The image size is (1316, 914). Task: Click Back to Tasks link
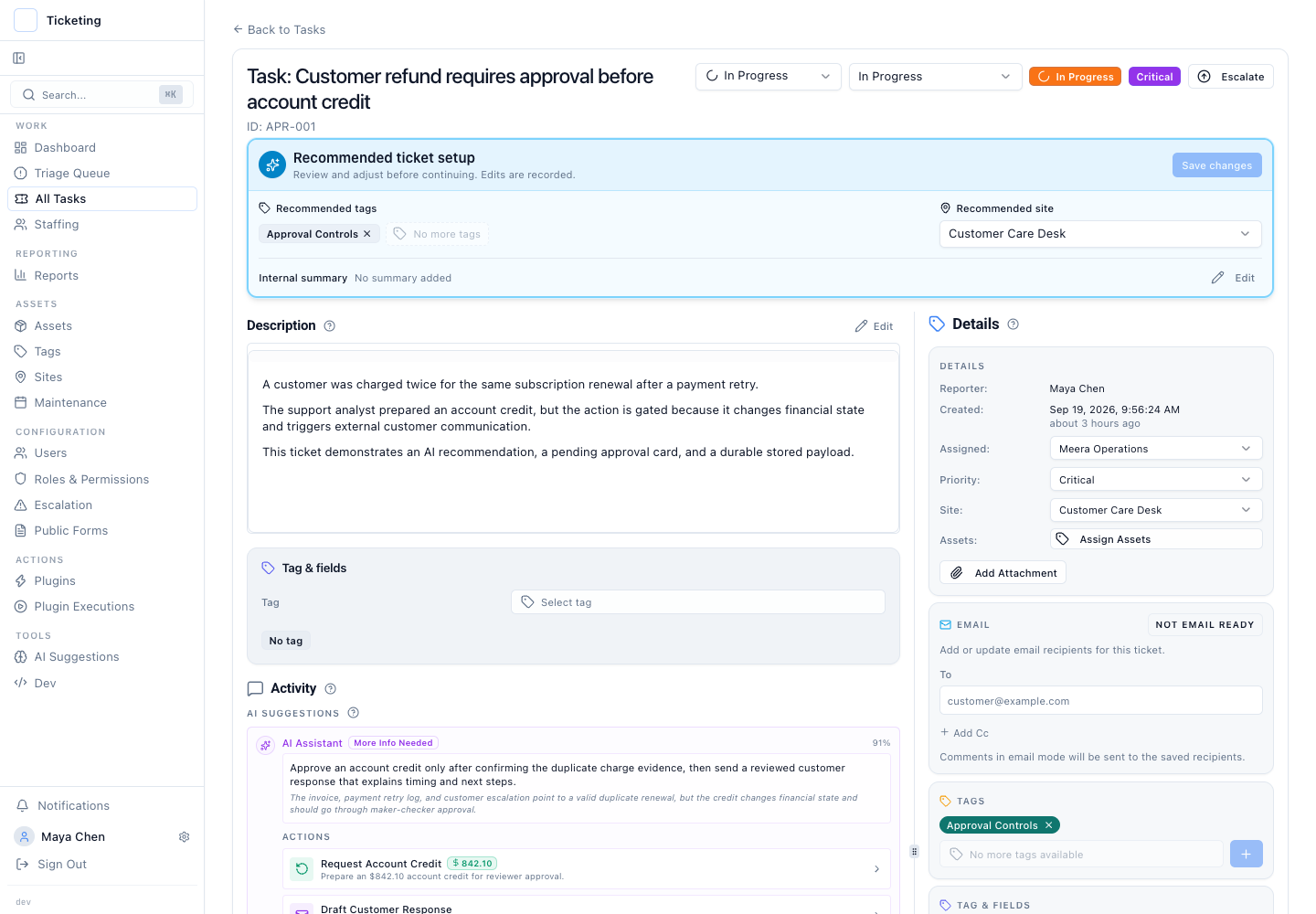tap(279, 30)
